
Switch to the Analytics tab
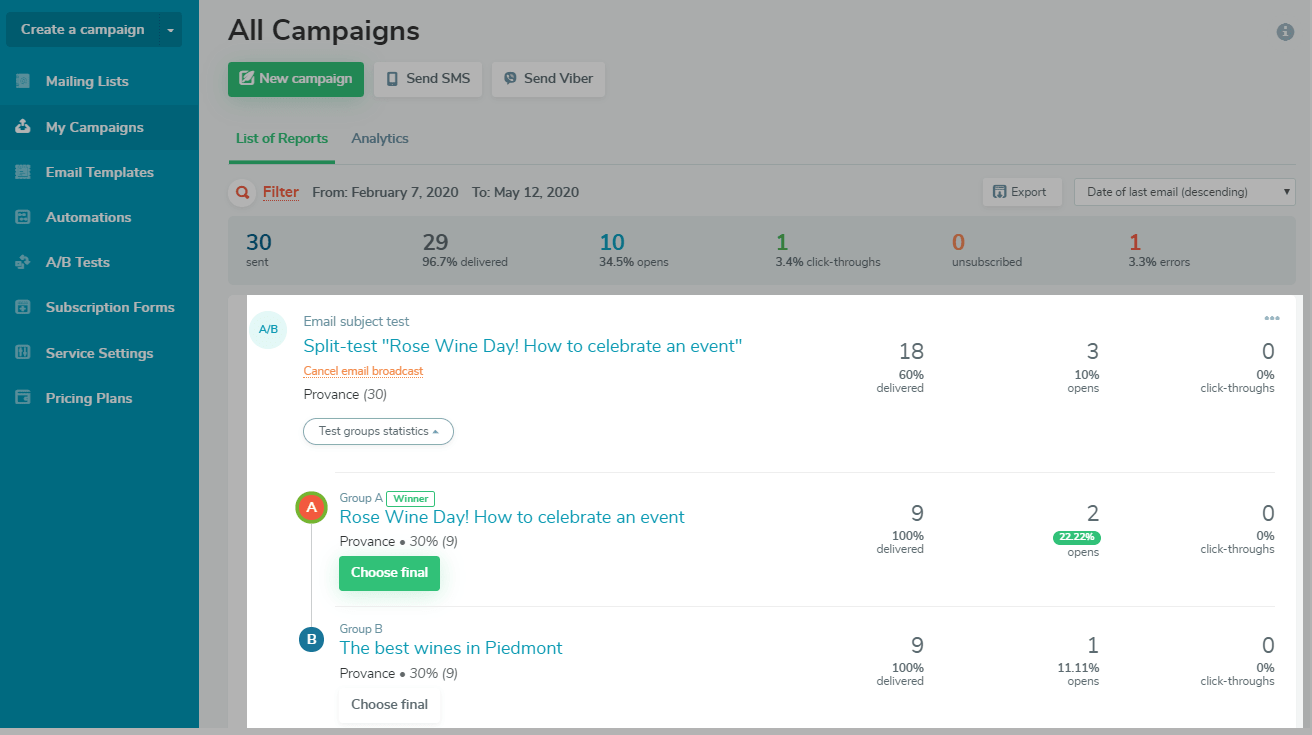tap(380, 138)
